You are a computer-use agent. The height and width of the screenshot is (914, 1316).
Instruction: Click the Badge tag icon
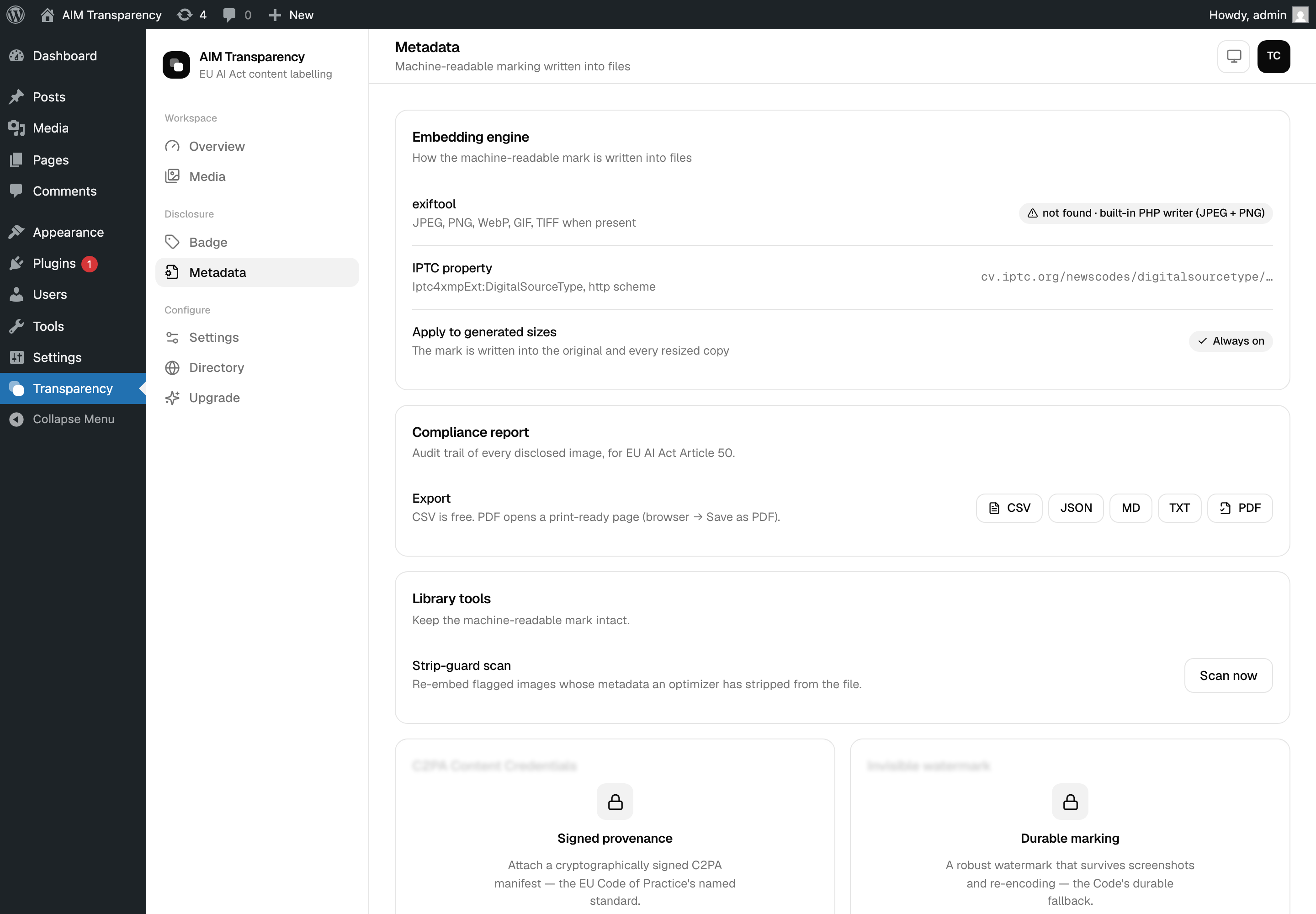[x=172, y=242]
